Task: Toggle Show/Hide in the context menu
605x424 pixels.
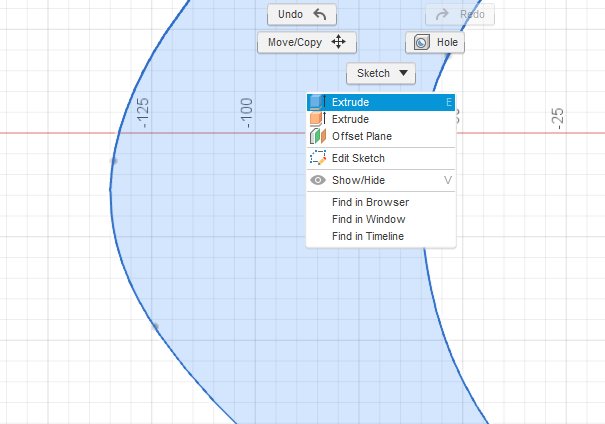Action: (381, 180)
